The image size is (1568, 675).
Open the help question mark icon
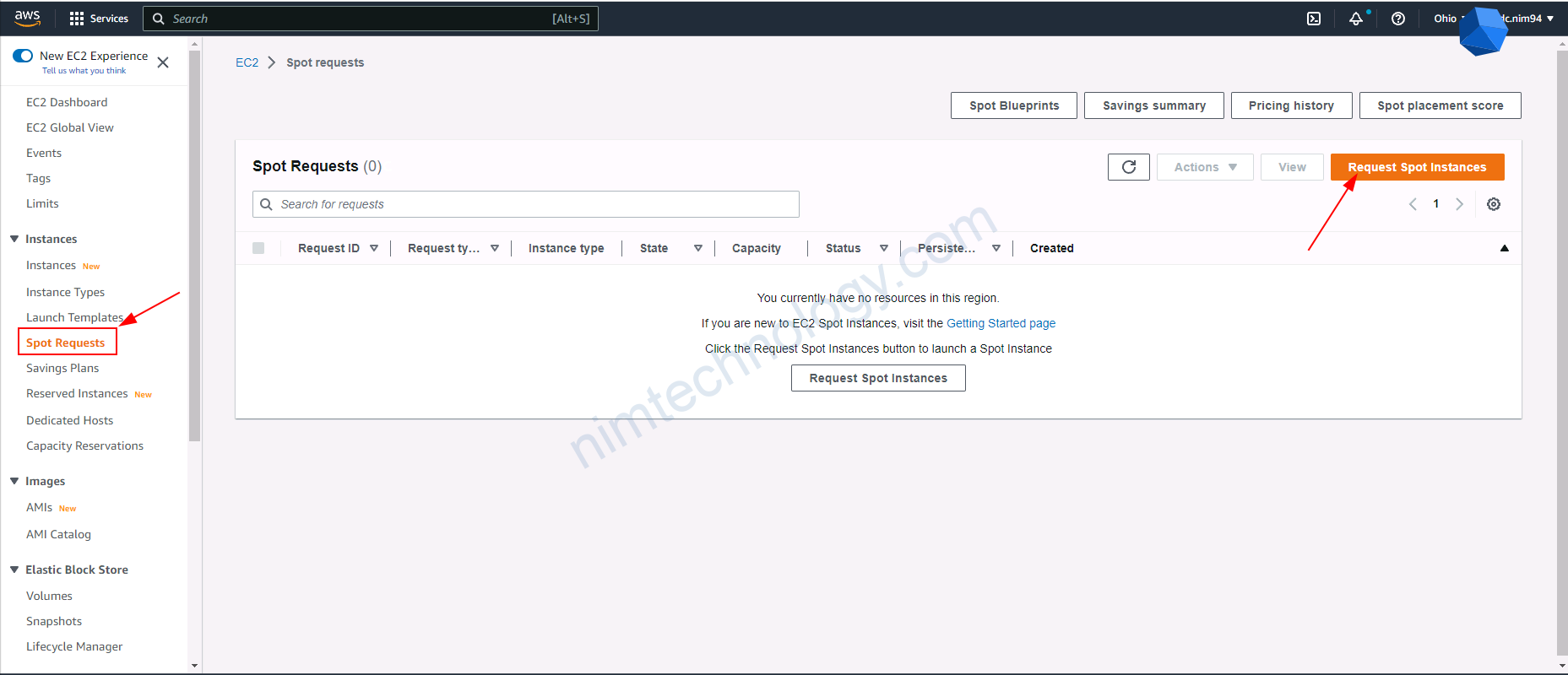point(1398,19)
